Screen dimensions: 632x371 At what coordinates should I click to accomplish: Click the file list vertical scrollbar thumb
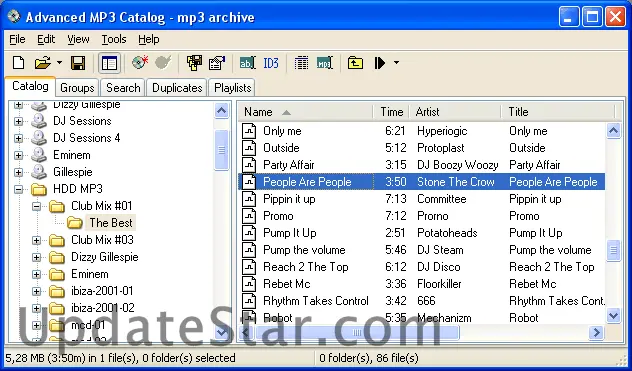click(613, 250)
